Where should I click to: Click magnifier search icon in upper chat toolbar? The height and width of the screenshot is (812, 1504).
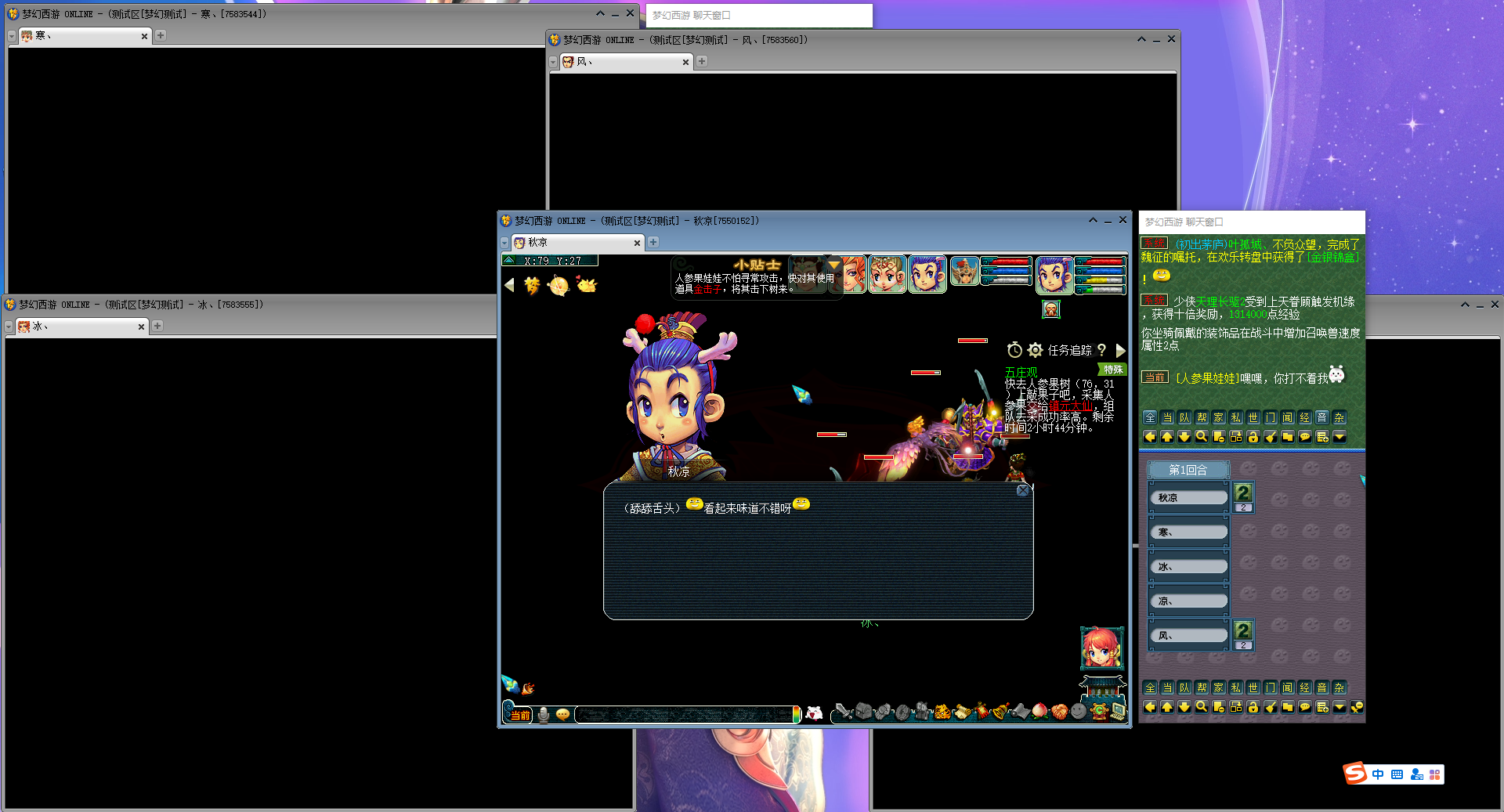[x=1202, y=437]
